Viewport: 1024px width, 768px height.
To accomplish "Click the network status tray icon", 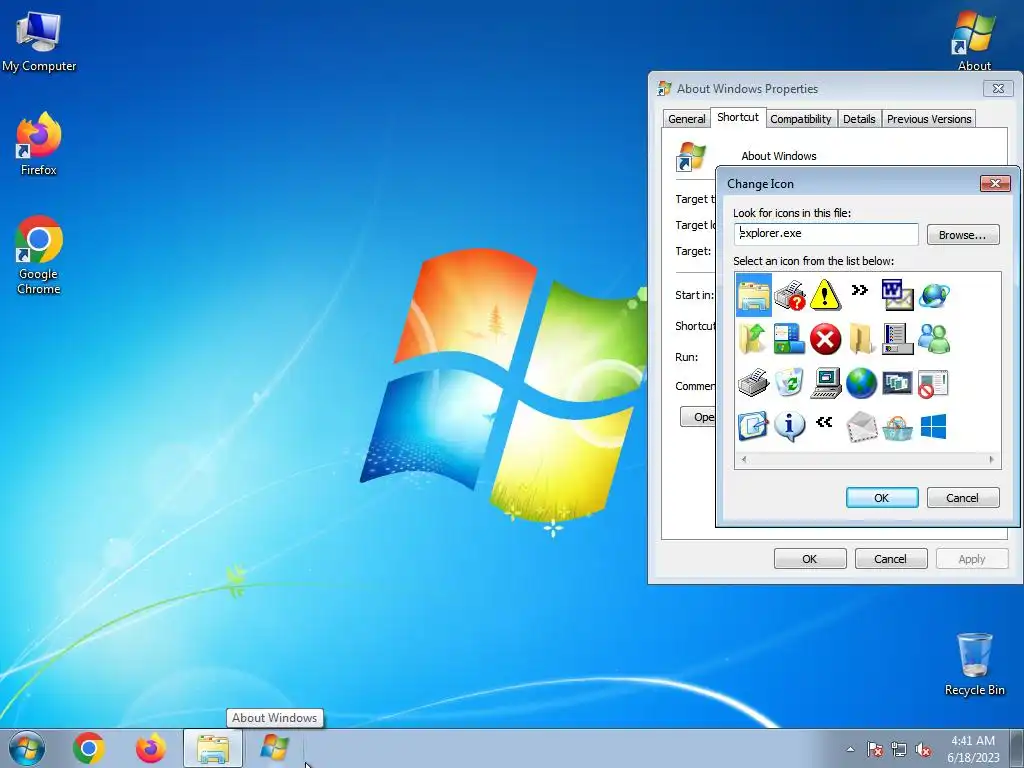I will 899,749.
